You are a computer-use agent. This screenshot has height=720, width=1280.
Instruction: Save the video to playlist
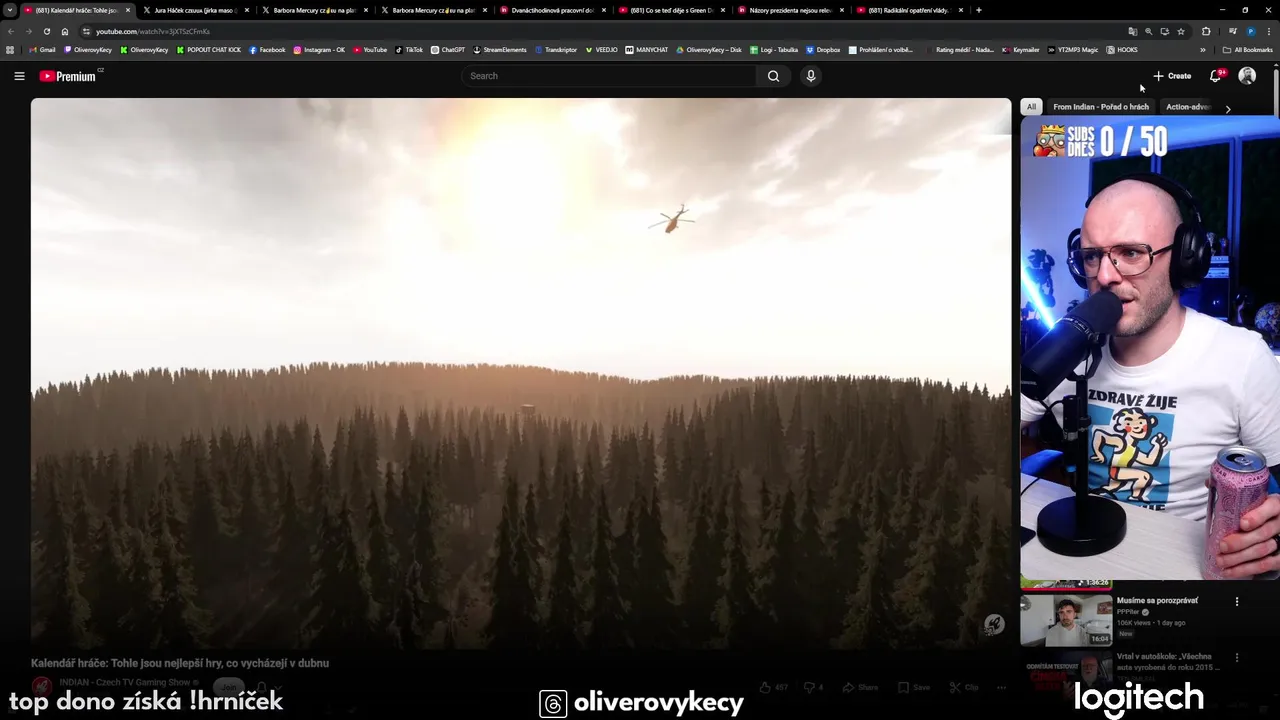coord(914,687)
